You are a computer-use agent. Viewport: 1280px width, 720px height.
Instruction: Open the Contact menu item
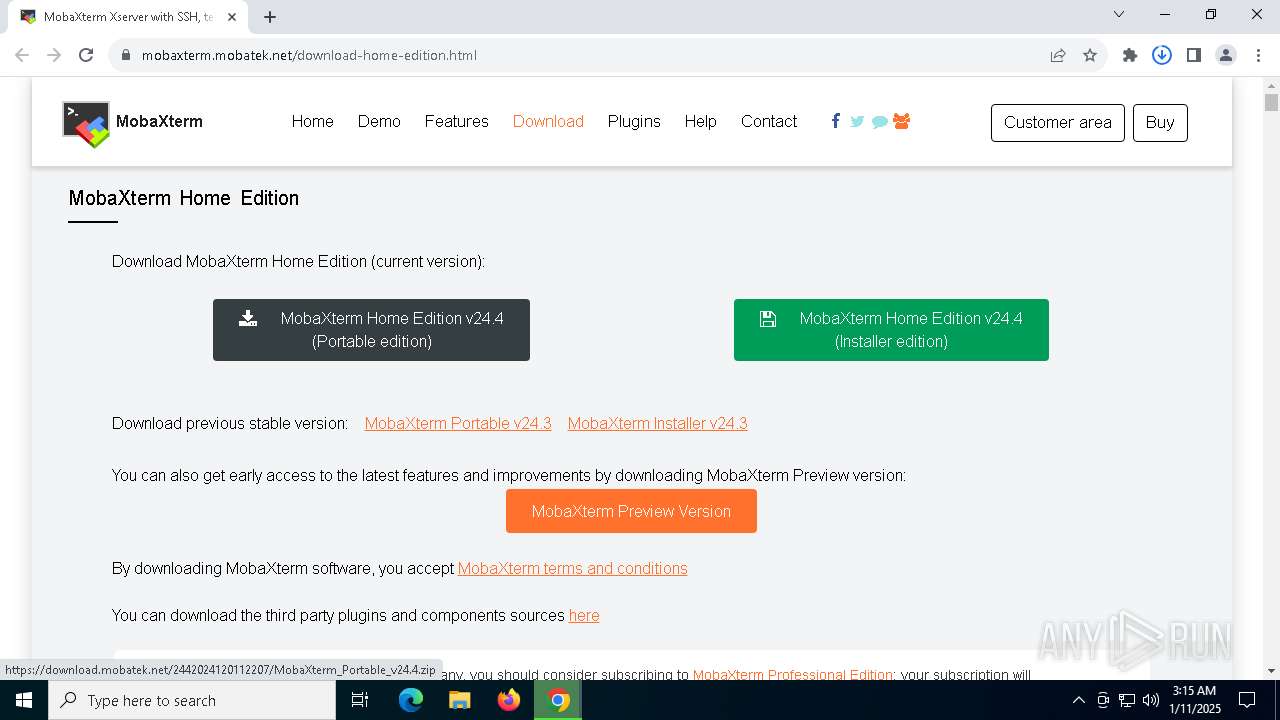point(769,121)
